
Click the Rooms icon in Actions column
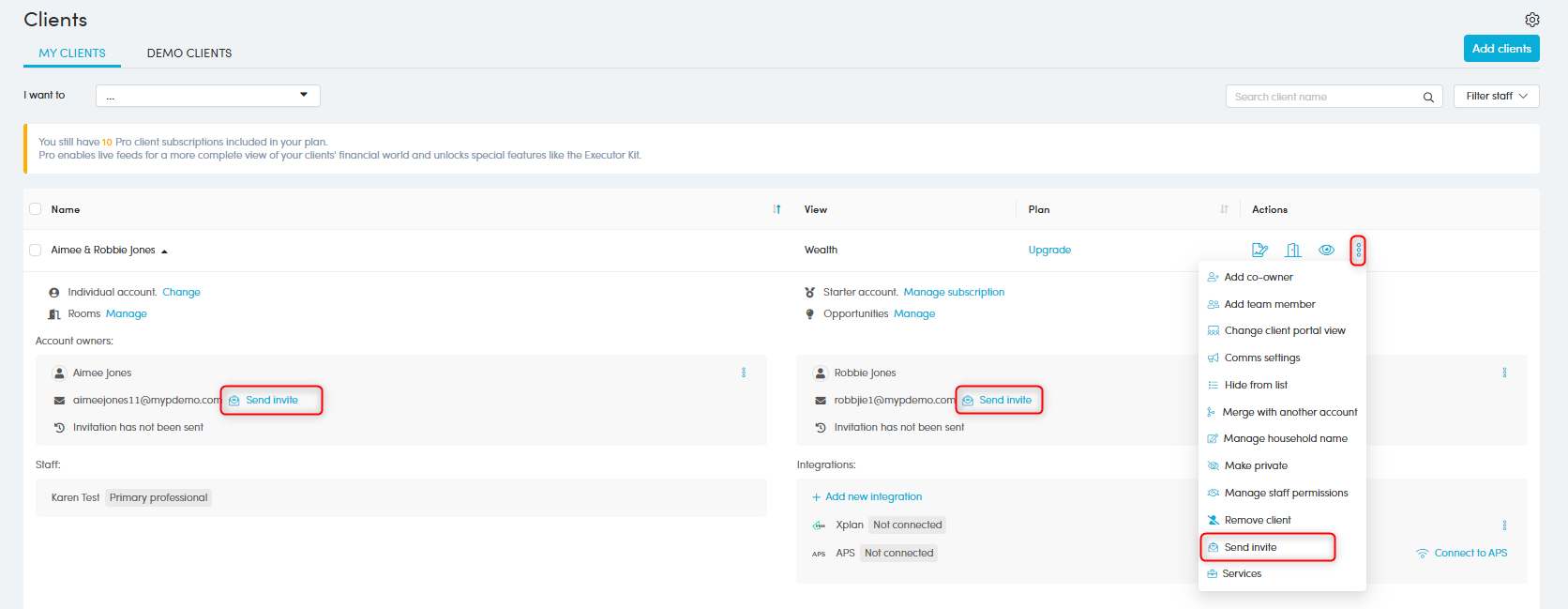pyautogui.click(x=1293, y=250)
